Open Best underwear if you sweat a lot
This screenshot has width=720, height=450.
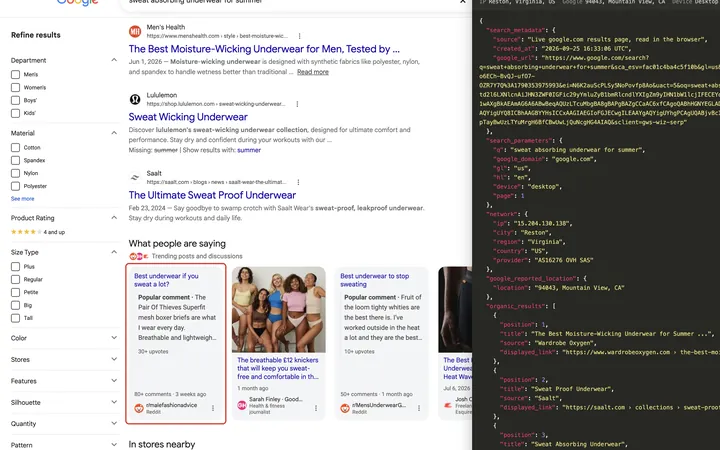point(166,280)
